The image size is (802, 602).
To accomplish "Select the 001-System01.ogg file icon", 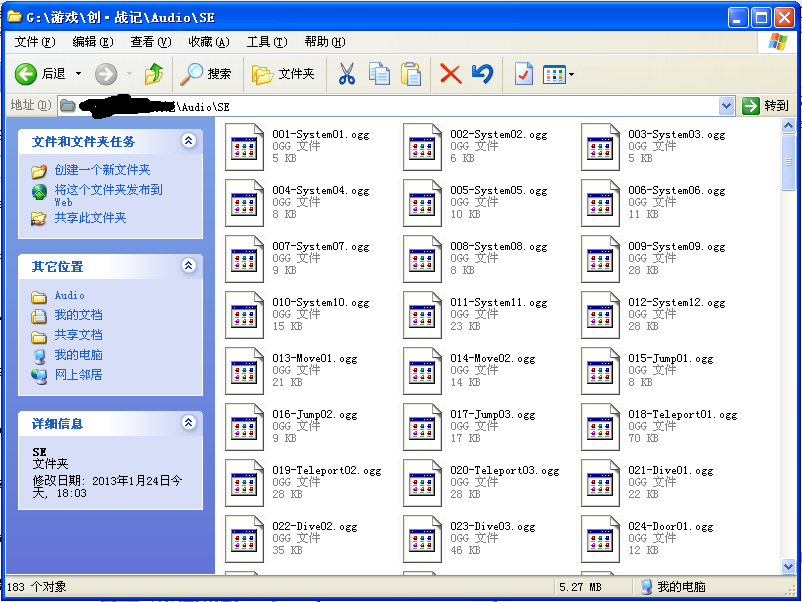I will 244,147.
